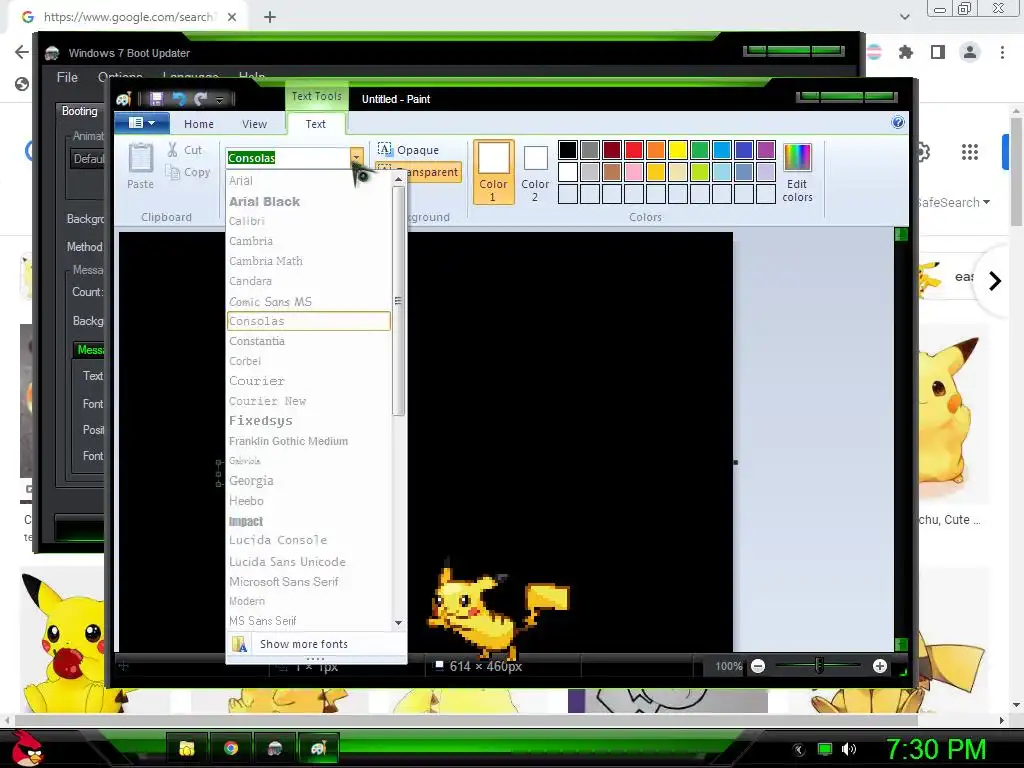Pick the red color swatch
This screenshot has height=768, width=1024.
[633, 150]
